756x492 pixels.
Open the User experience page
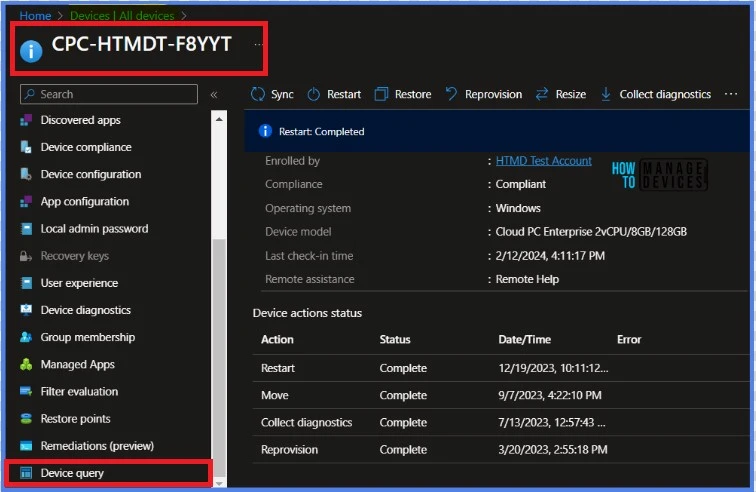(79, 283)
